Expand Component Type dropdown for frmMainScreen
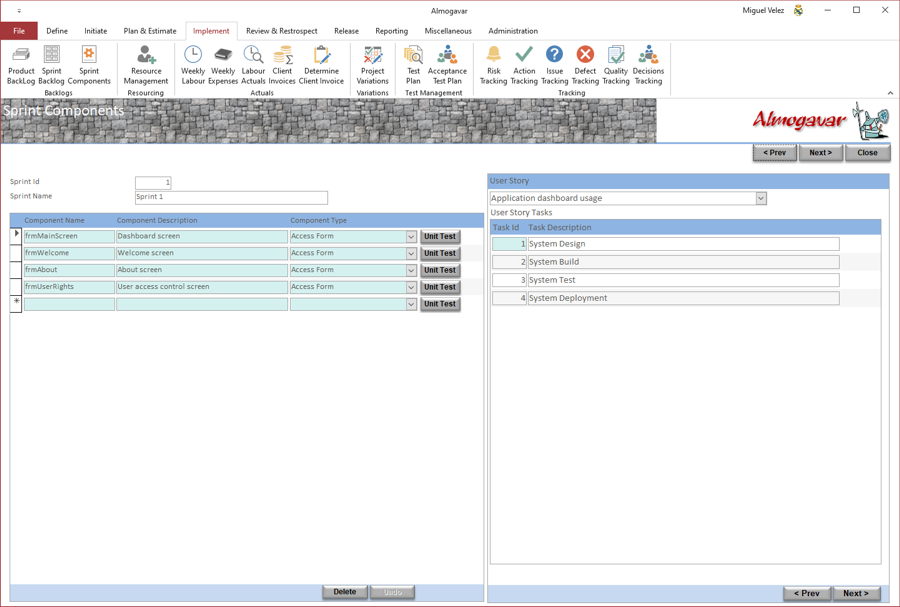This screenshot has height=607, width=900. tap(411, 236)
